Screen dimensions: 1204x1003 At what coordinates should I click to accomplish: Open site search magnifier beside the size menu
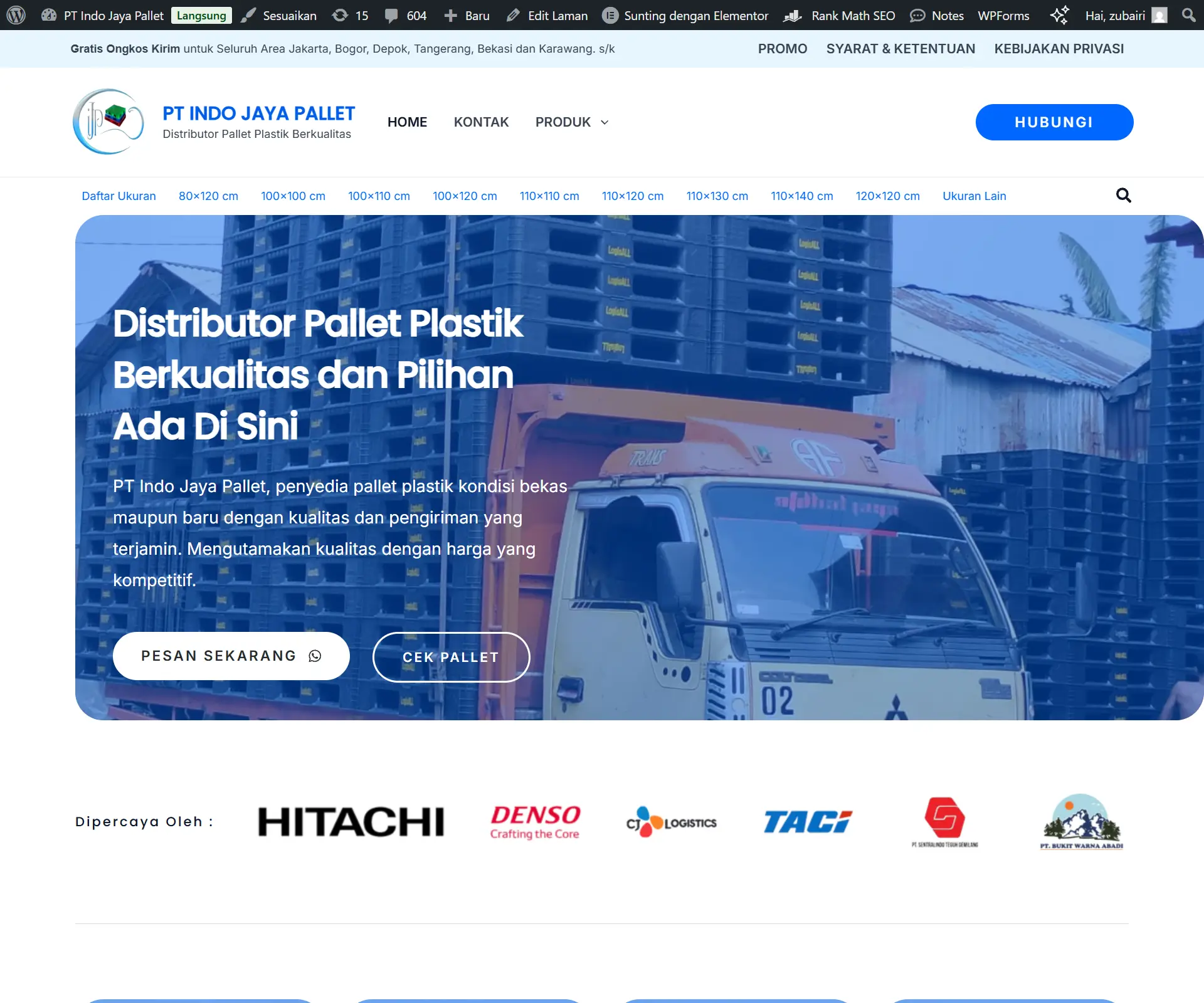pyautogui.click(x=1123, y=196)
